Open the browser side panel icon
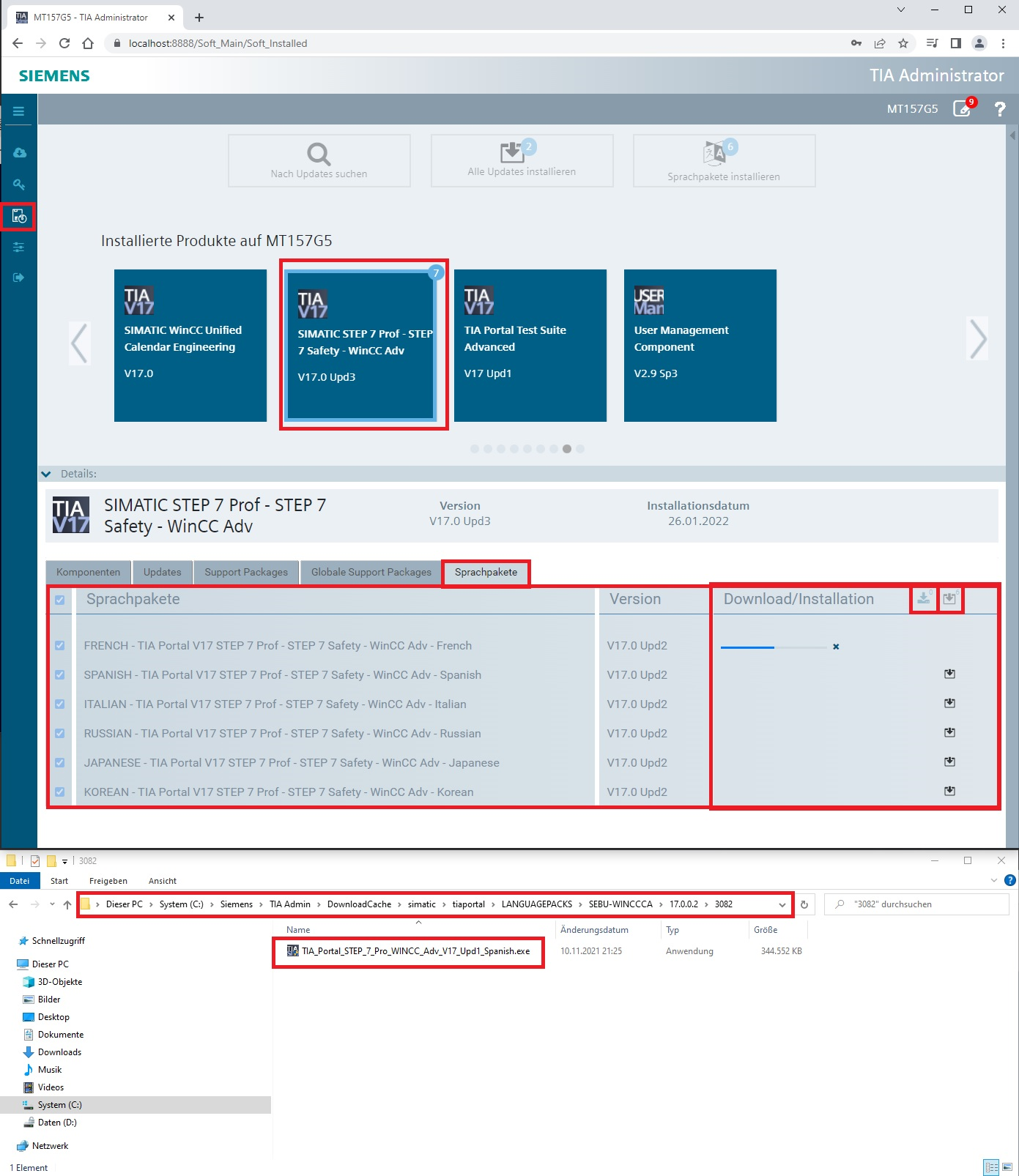 tap(956, 43)
